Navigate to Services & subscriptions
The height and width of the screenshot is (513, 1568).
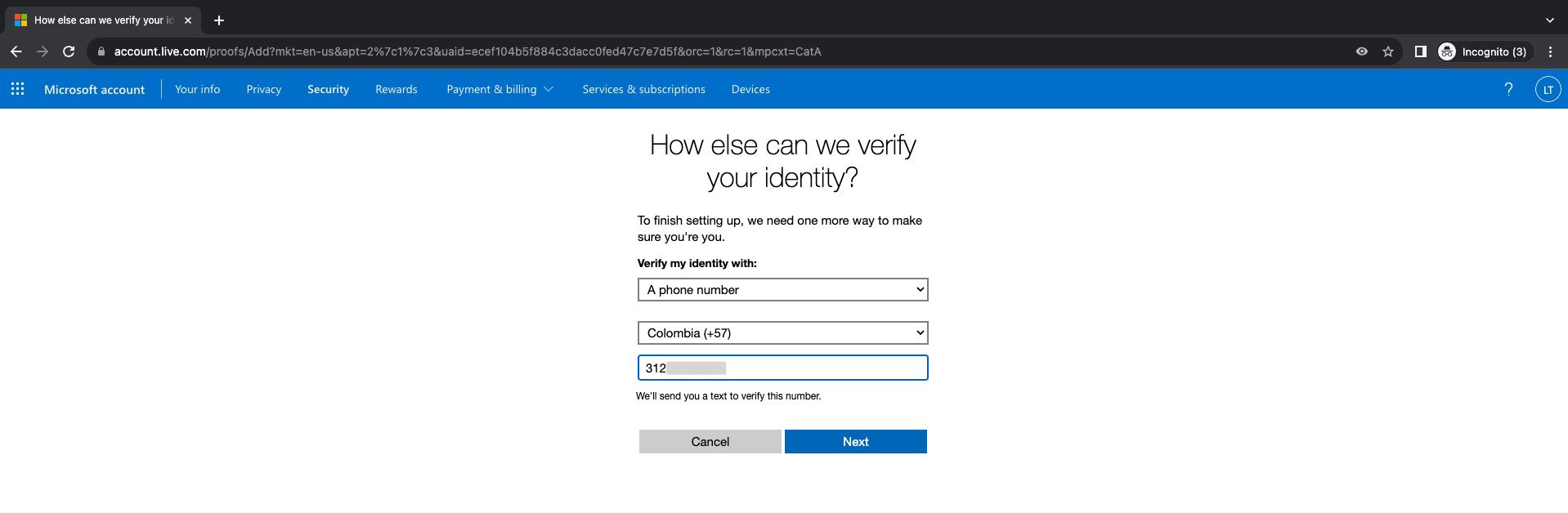pyautogui.click(x=643, y=89)
